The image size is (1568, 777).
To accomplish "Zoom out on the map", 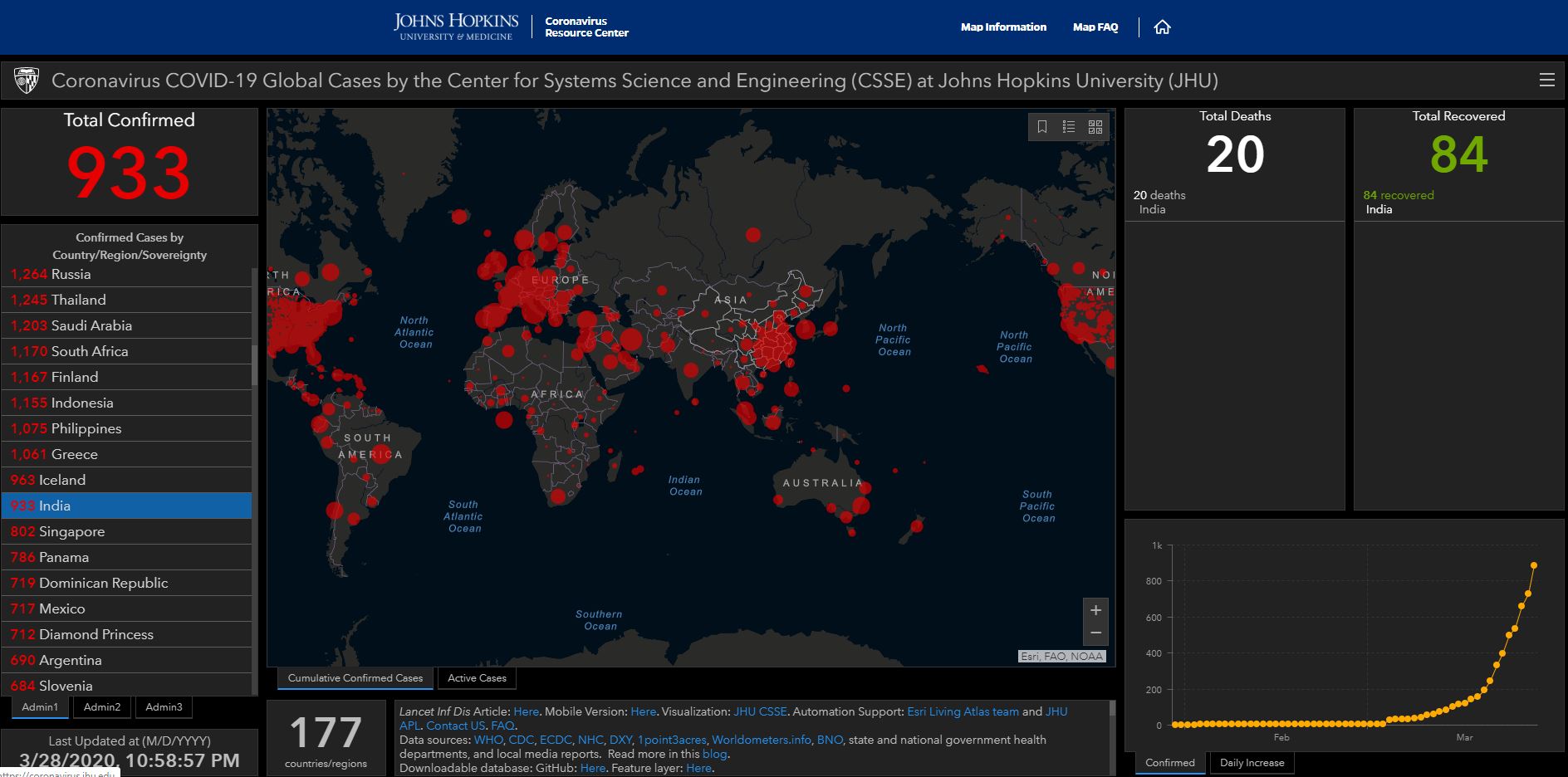I will (x=1095, y=633).
